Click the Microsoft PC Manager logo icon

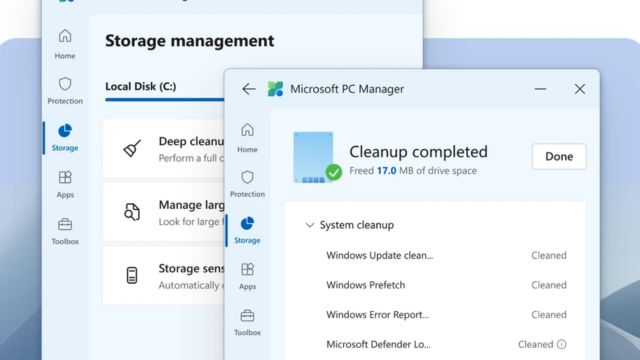pos(275,89)
